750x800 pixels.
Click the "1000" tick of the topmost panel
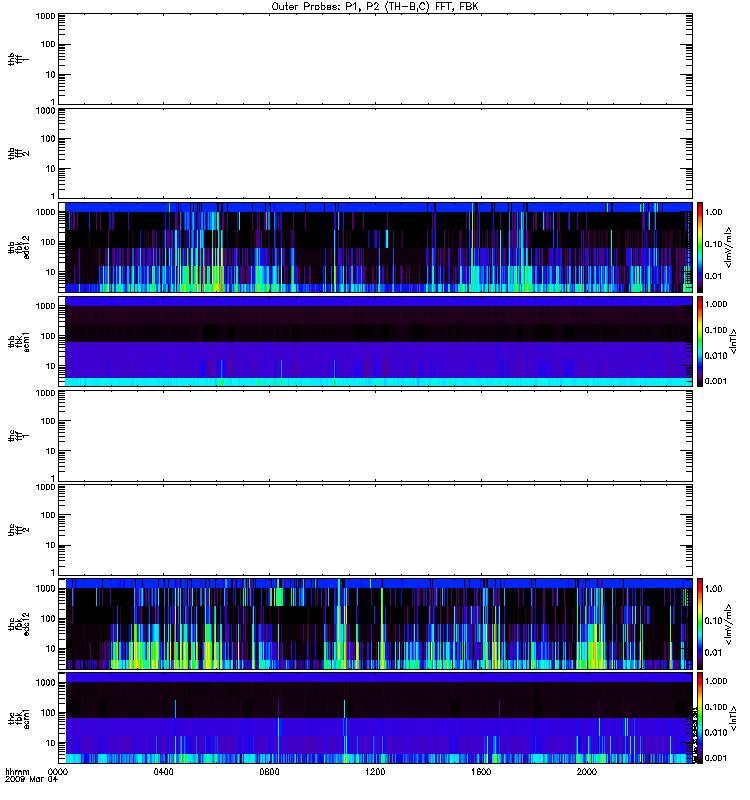(x=45, y=16)
